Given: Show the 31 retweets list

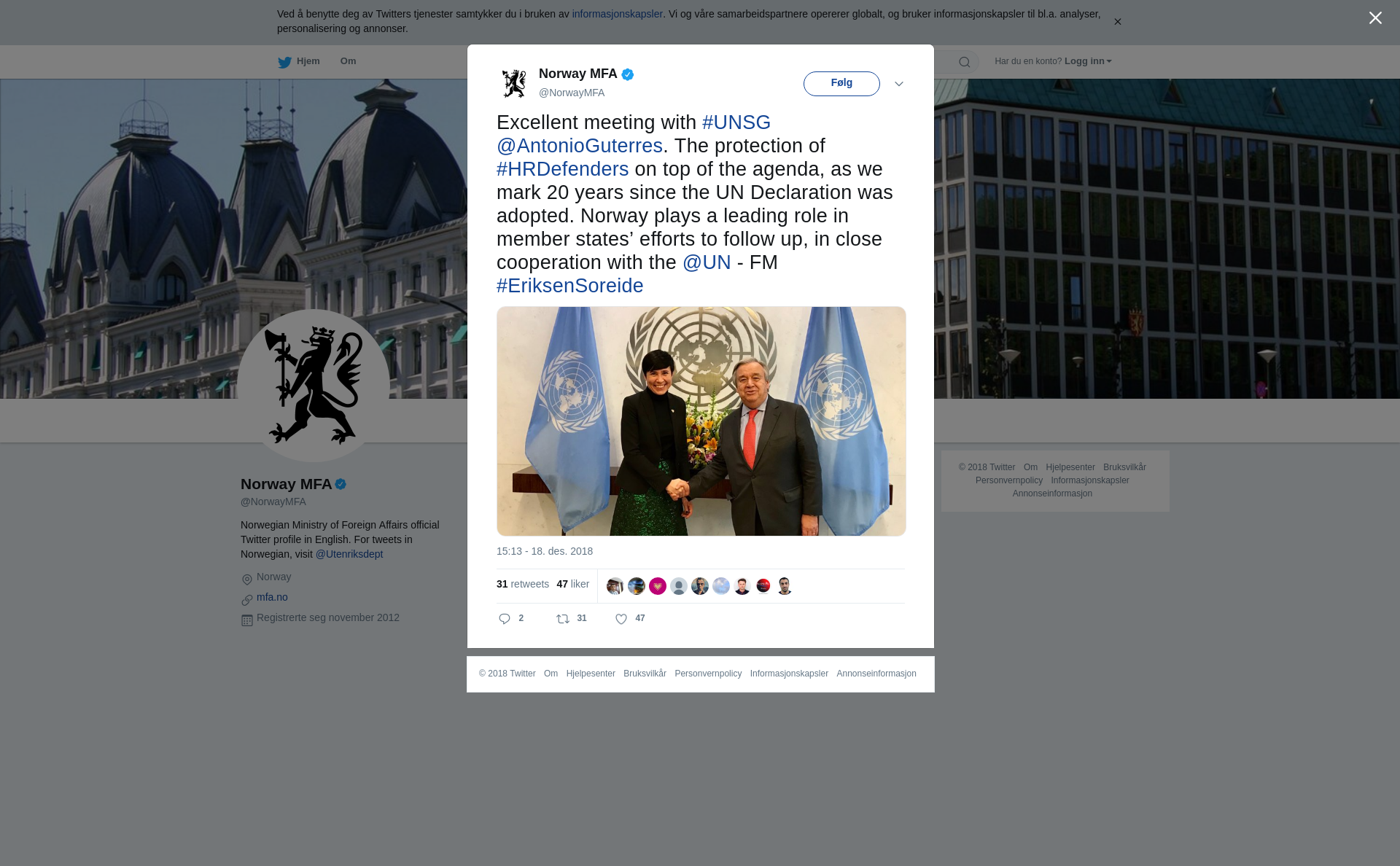Looking at the screenshot, I should click(523, 584).
